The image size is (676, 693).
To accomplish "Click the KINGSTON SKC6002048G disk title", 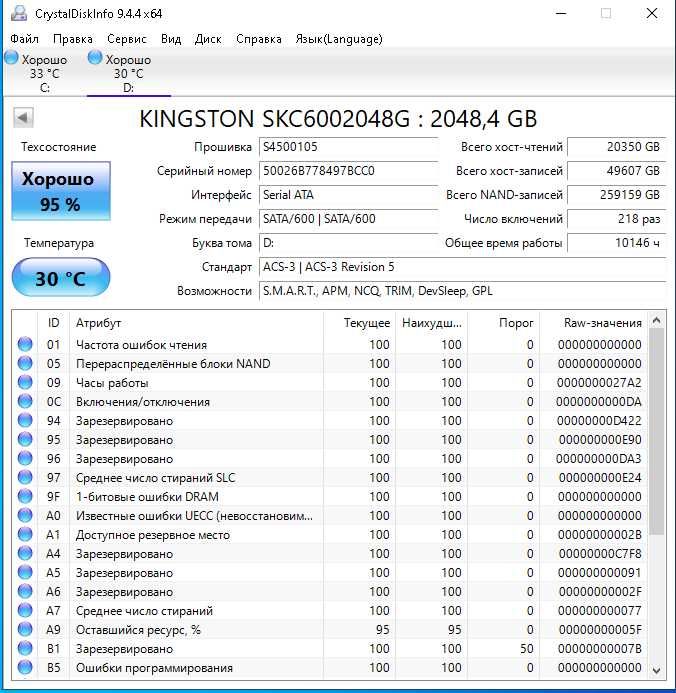I will (x=338, y=118).
